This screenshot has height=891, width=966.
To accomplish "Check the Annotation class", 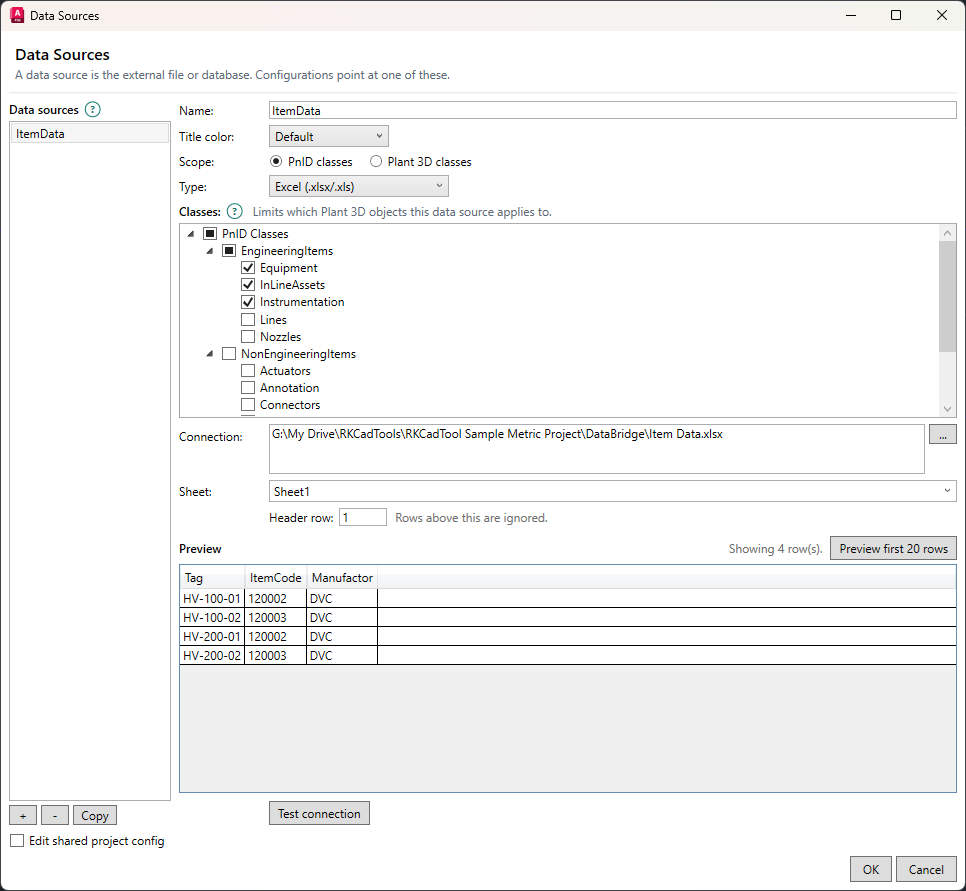I will pyautogui.click(x=248, y=388).
